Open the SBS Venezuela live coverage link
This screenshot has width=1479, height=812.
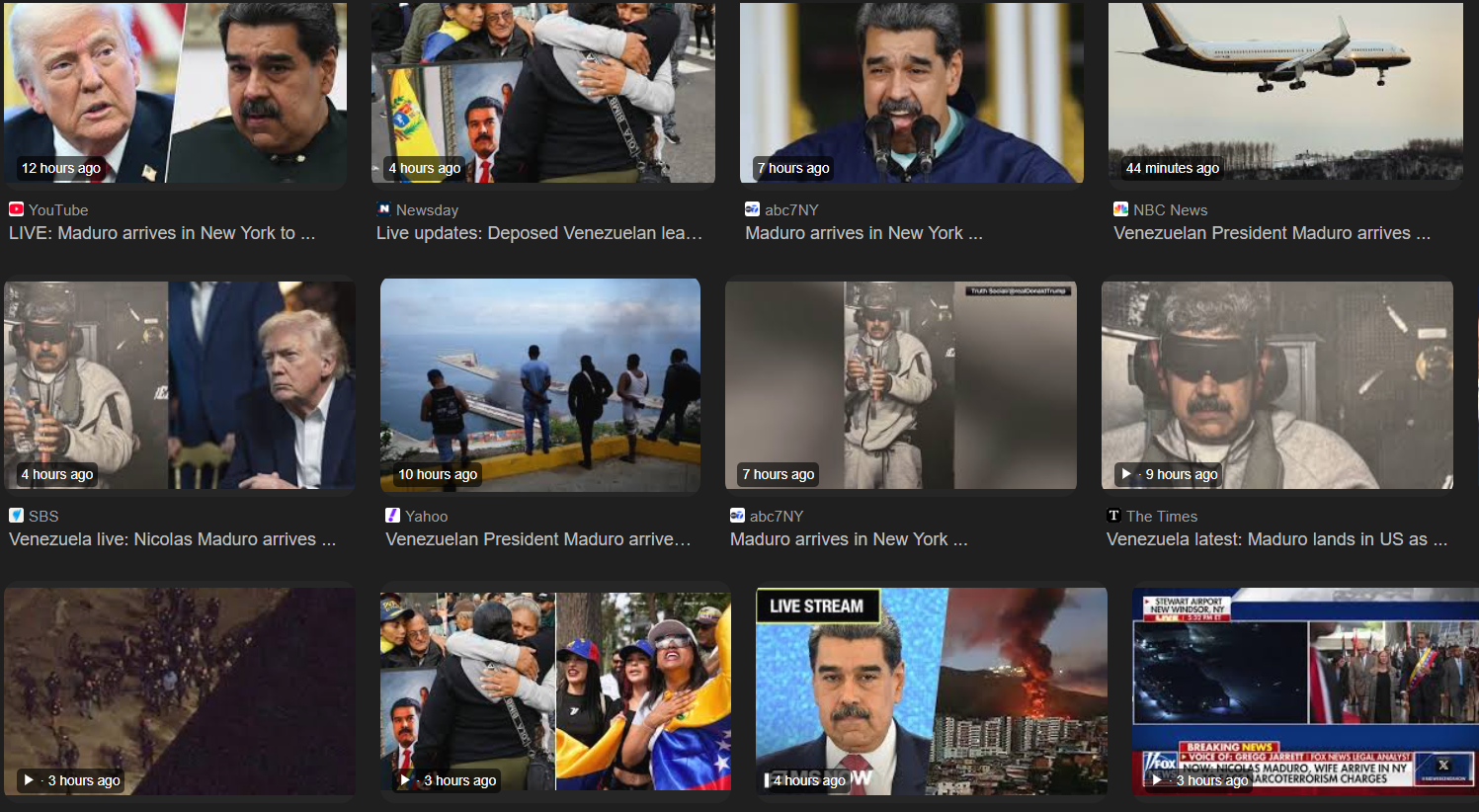pos(174,539)
